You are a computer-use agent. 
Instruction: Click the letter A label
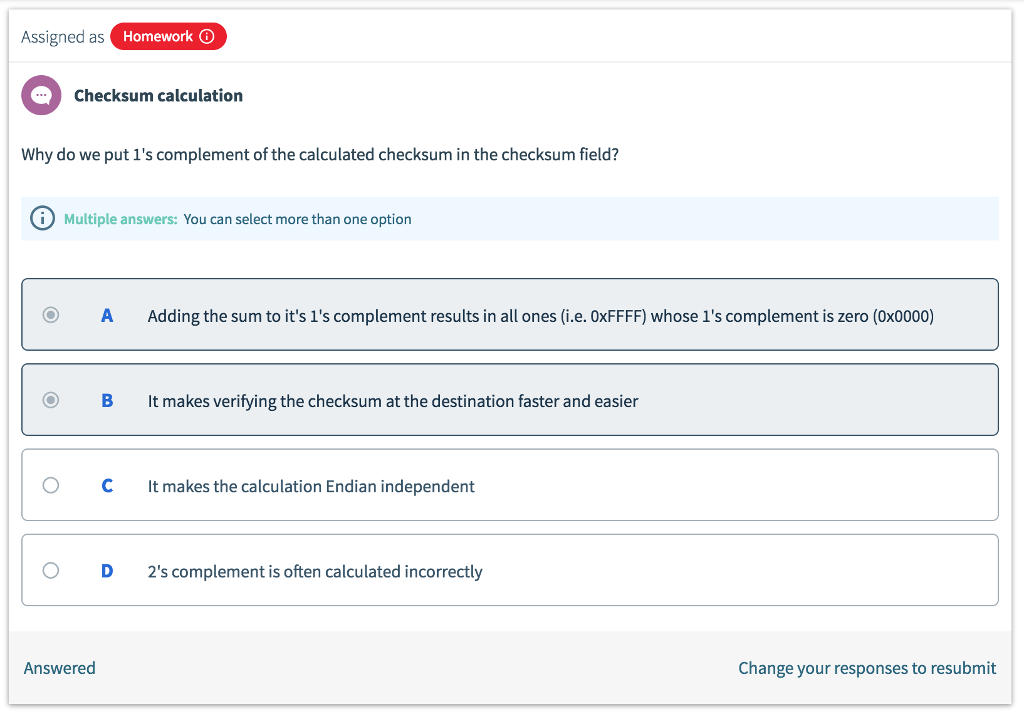pos(107,315)
